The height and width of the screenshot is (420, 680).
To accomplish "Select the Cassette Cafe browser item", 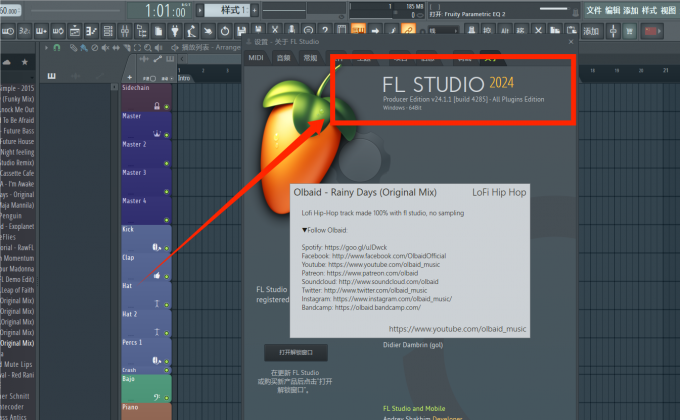I will point(17,173).
